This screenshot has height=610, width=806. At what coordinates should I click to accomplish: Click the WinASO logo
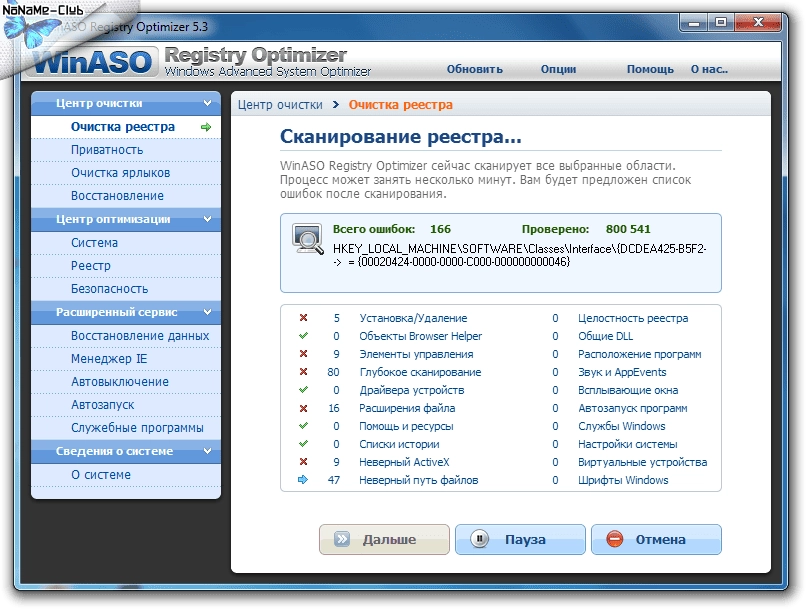tap(94, 62)
